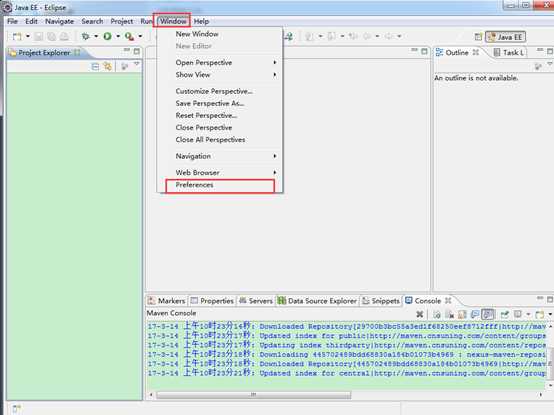Image resolution: width=554 pixels, height=415 pixels.
Task: Open dropdown arrow next to Run icon
Action: pyautogui.click(x=118, y=36)
